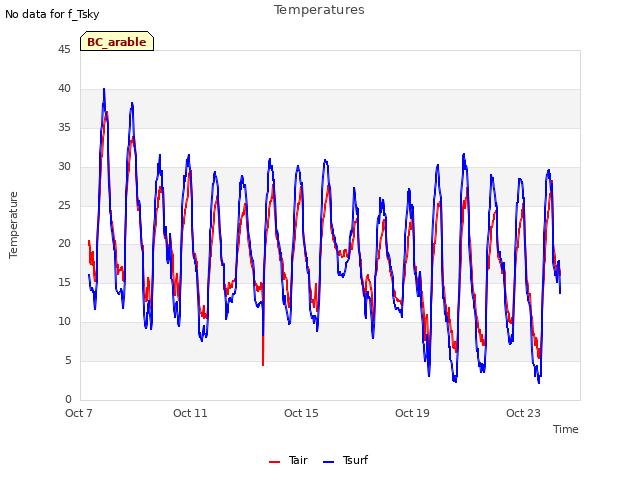Click the 'No data for f_Tsky' message

[x=52, y=14]
